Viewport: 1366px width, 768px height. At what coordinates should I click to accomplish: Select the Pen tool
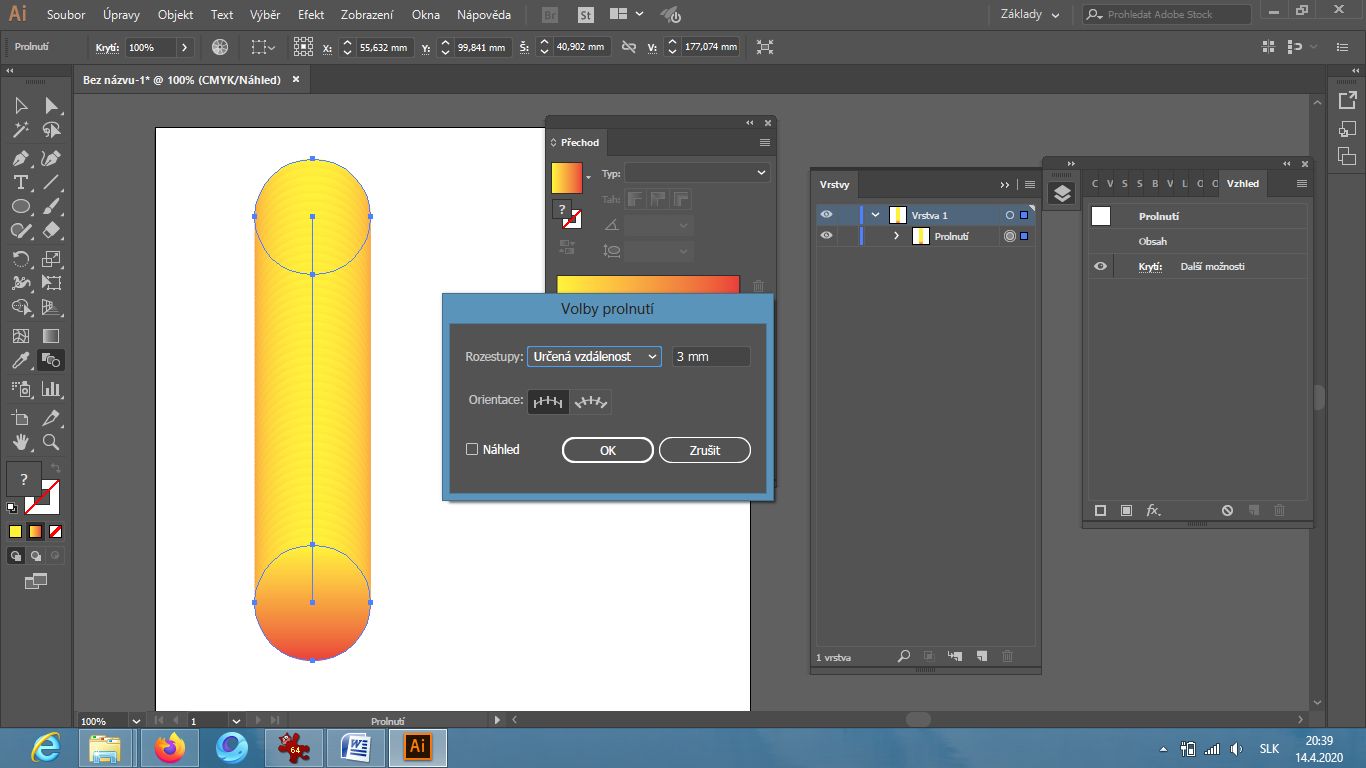[20, 158]
